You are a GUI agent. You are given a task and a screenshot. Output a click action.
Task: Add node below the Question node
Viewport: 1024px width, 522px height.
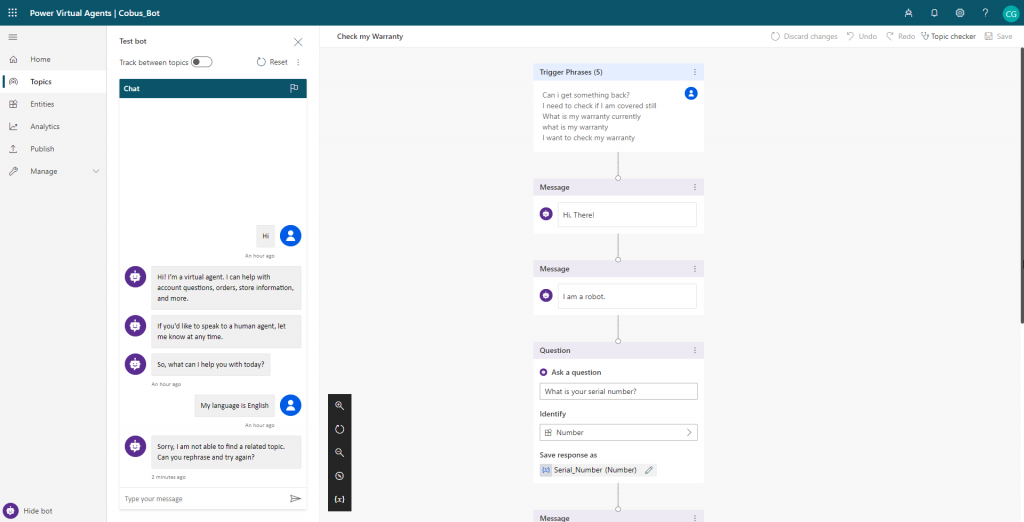tap(618, 509)
